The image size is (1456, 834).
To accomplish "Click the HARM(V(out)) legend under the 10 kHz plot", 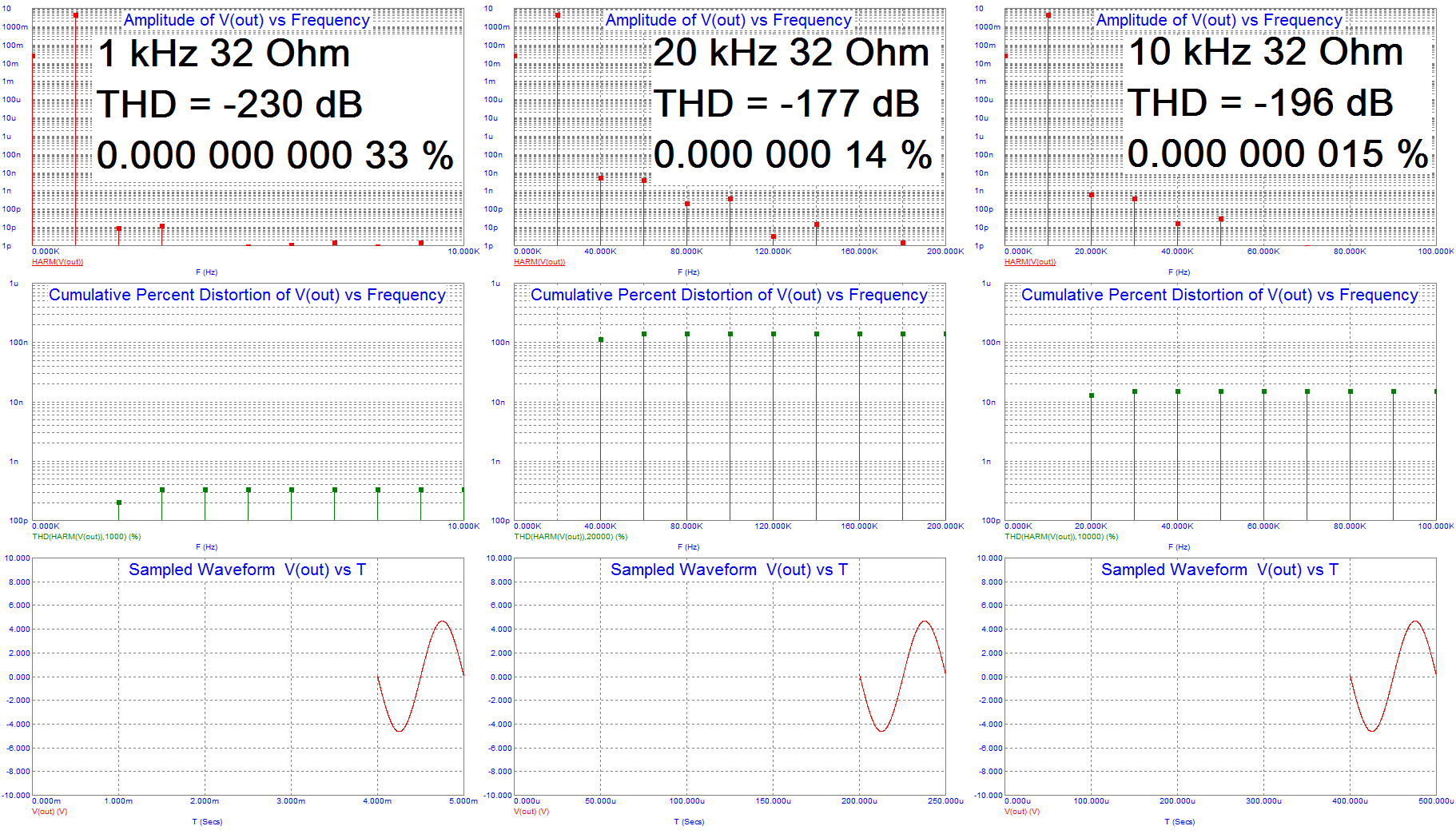I will coord(1030,262).
